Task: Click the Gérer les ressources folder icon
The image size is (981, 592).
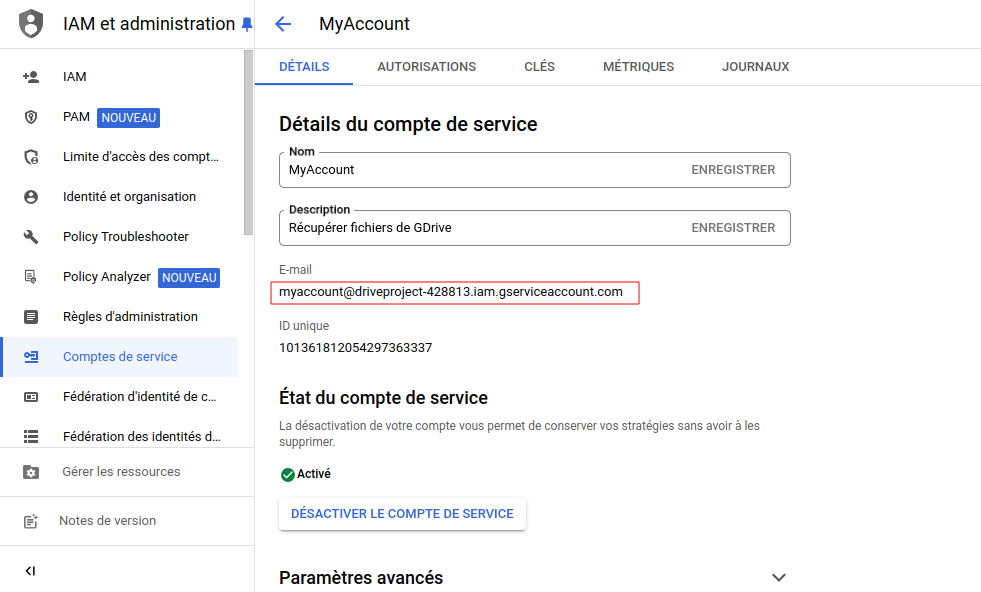Action: [x=31, y=472]
